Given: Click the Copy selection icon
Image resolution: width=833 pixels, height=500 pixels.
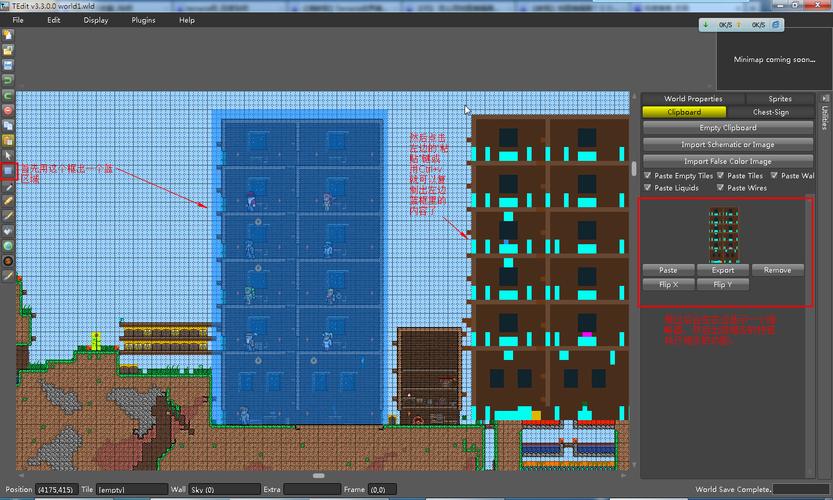Looking at the screenshot, I should (8, 126).
